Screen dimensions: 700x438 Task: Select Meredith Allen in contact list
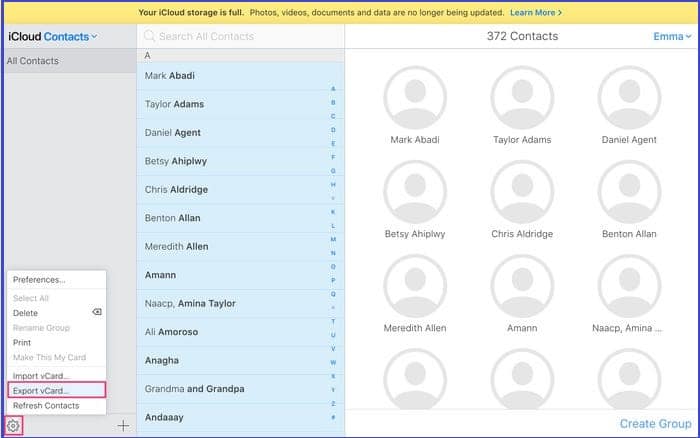click(240, 246)
